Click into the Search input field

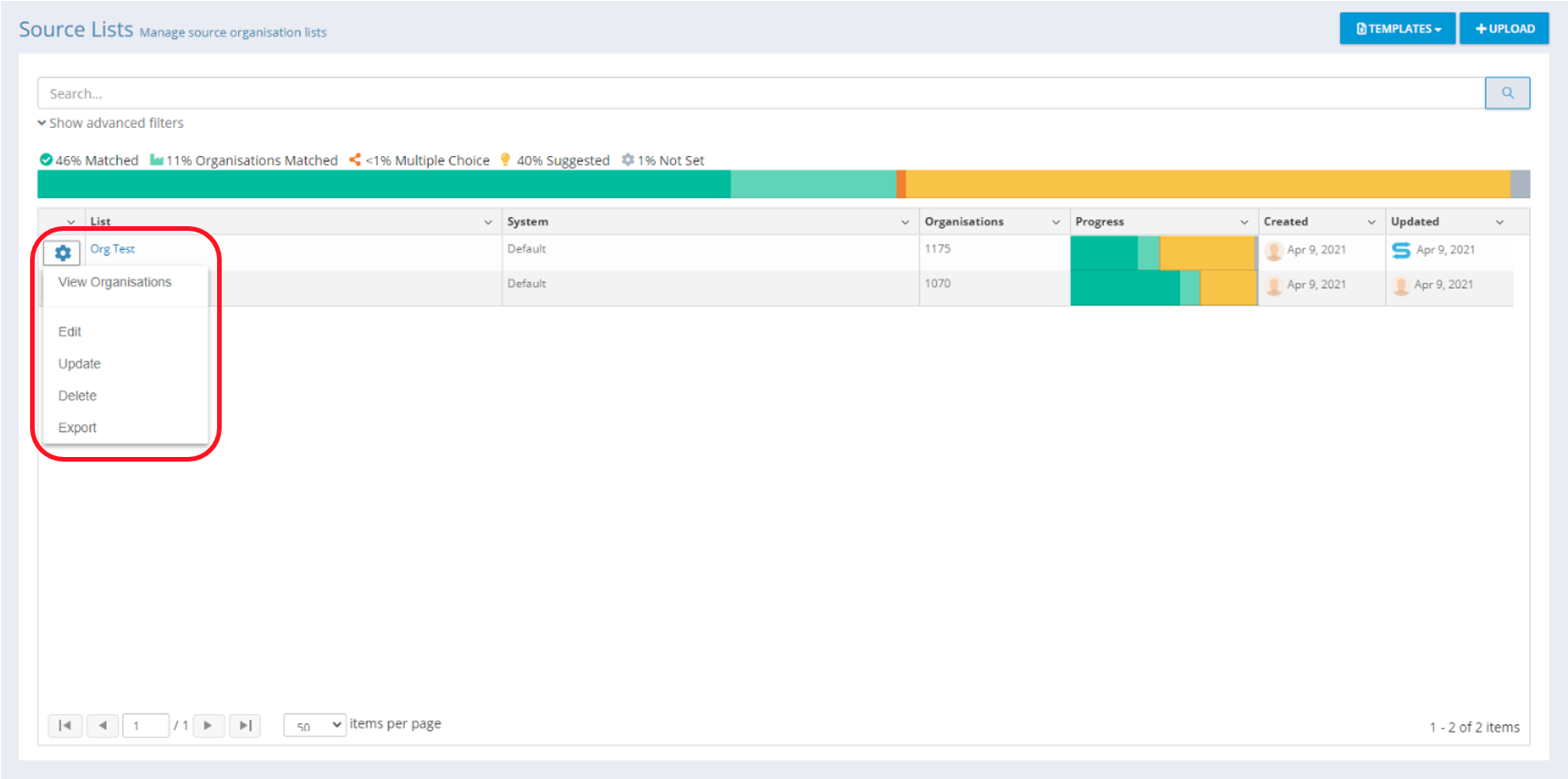(760, 93)
